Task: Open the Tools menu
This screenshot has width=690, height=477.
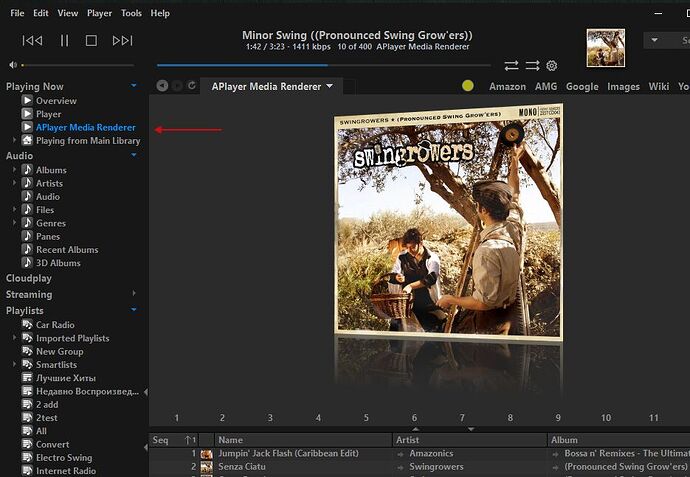Action: point(131,13)
